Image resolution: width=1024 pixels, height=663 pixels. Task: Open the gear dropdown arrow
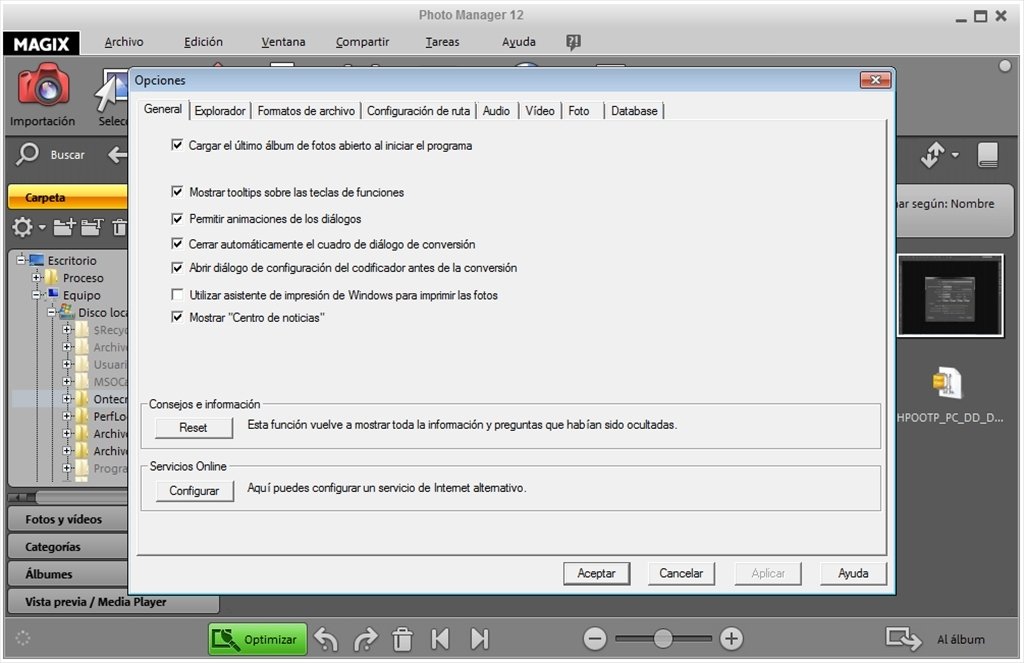(42, 227)
